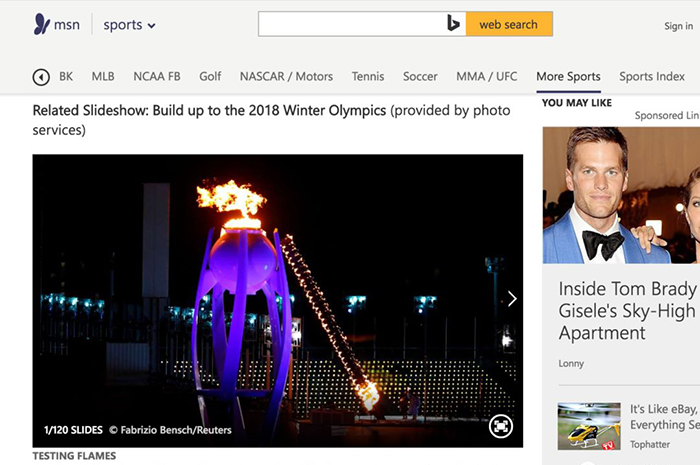Select the NASCAR / Motors tab
The height and width of the screenshot is (465, 700).
click(x=286, y=77)
